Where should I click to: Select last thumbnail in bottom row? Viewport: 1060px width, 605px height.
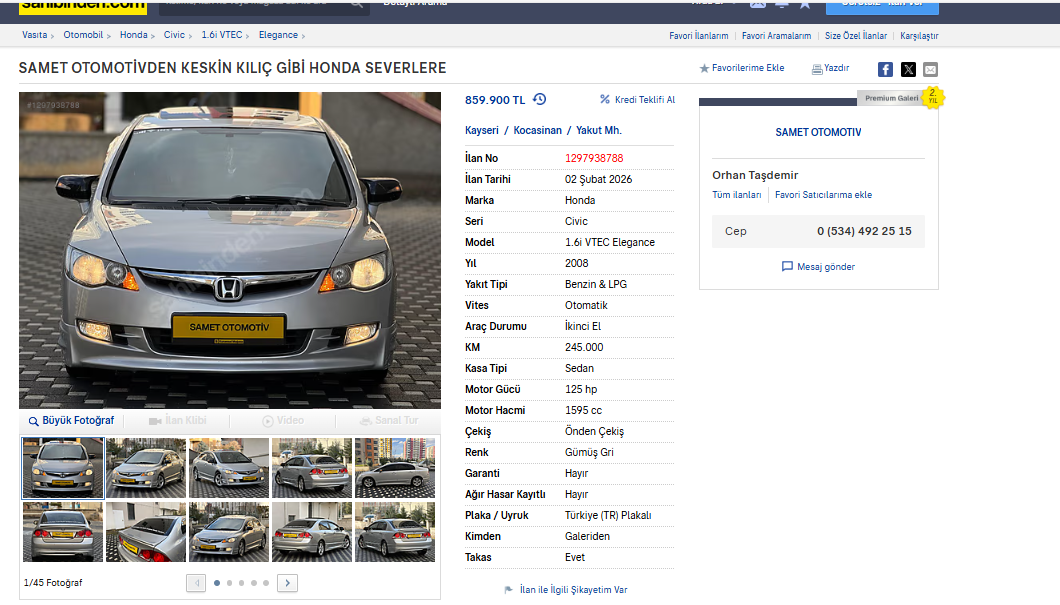(395, 532)
